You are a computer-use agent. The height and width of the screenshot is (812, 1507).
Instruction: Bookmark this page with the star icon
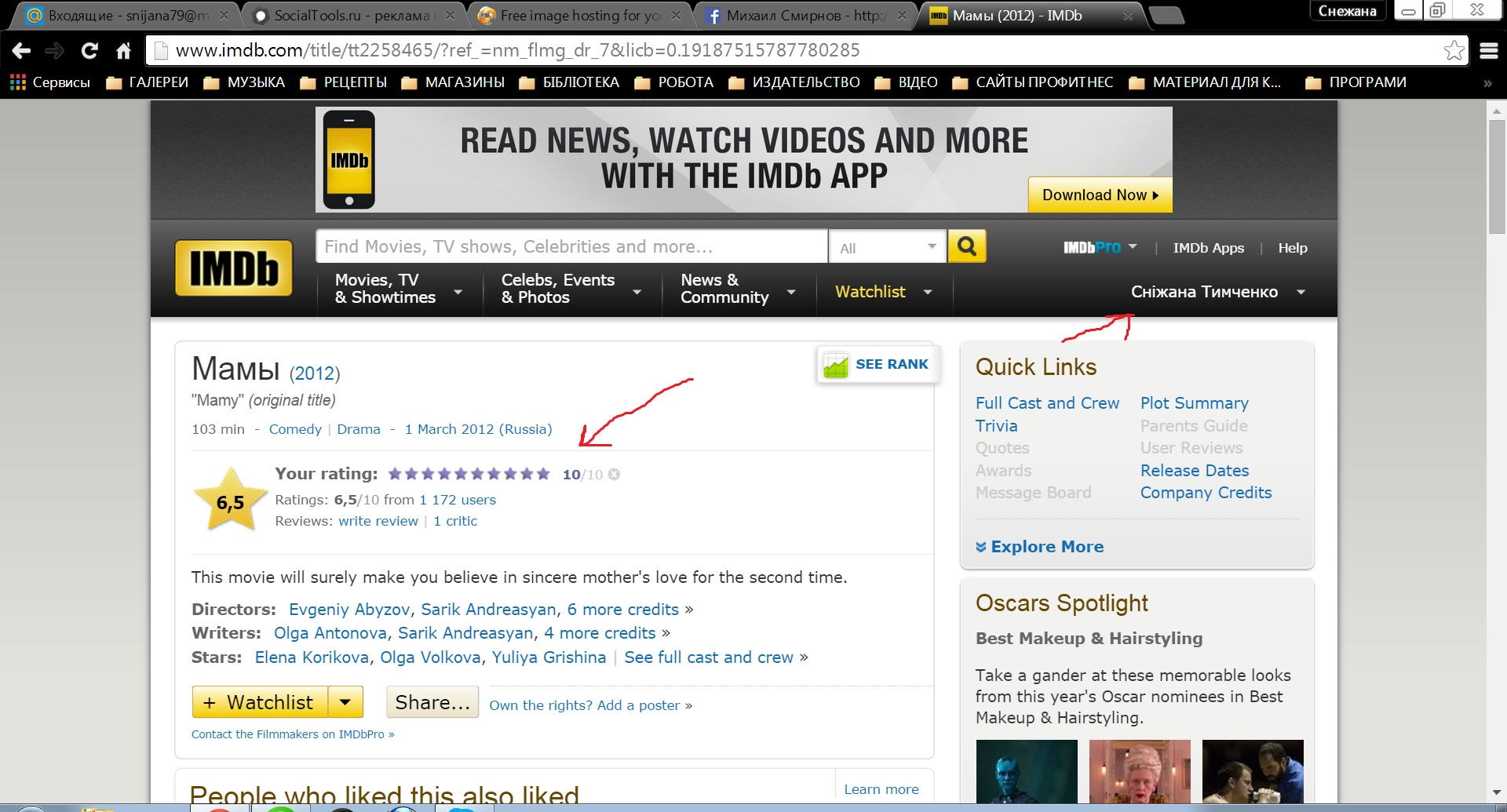pos(1454,50)
